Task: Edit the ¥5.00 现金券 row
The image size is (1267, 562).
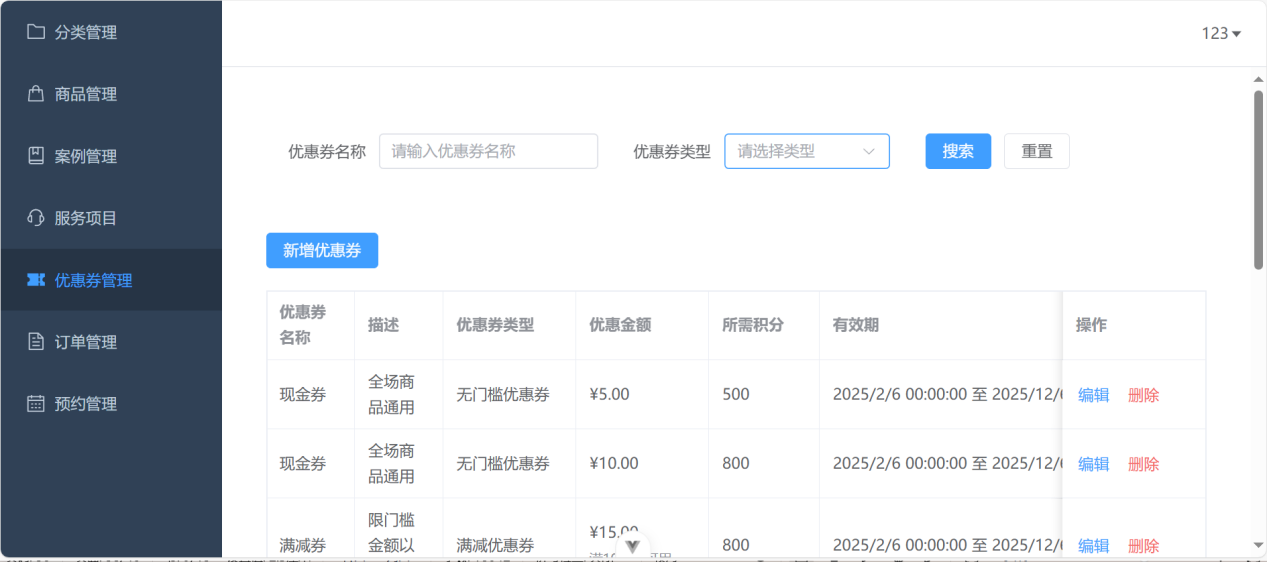Action: pos(1094,395)
